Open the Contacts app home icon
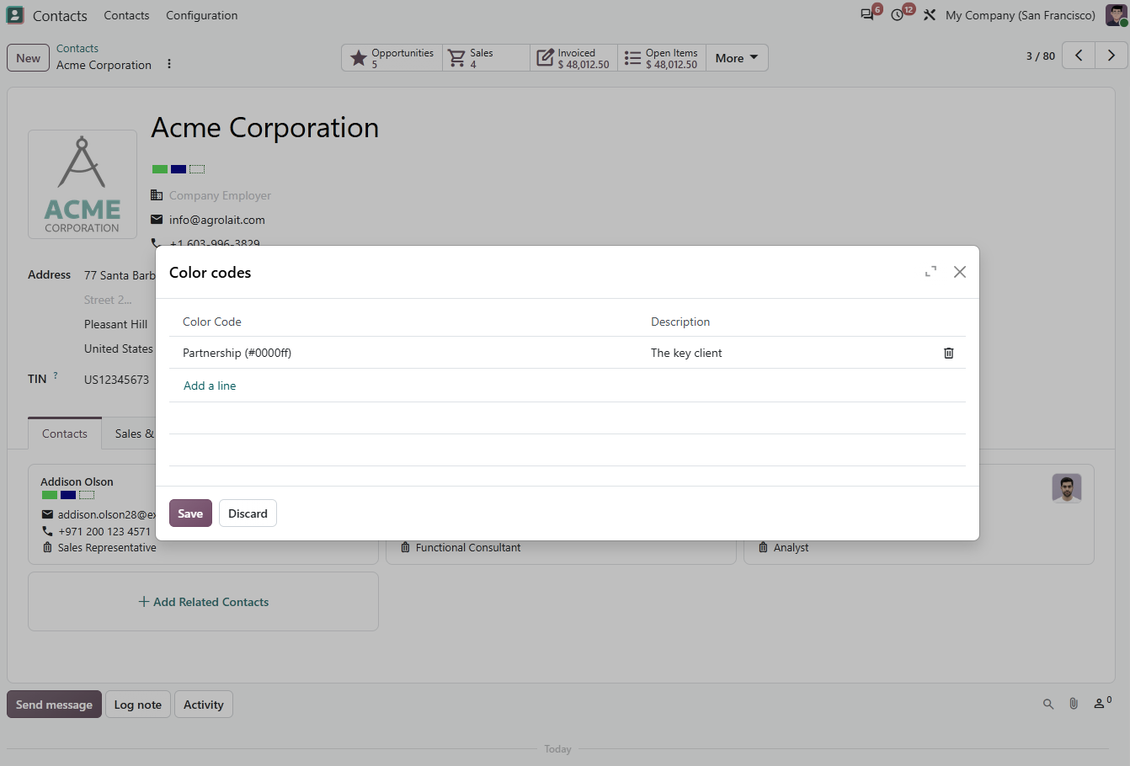Screen dimensions: 1130x766 click(x=15, y=15)
